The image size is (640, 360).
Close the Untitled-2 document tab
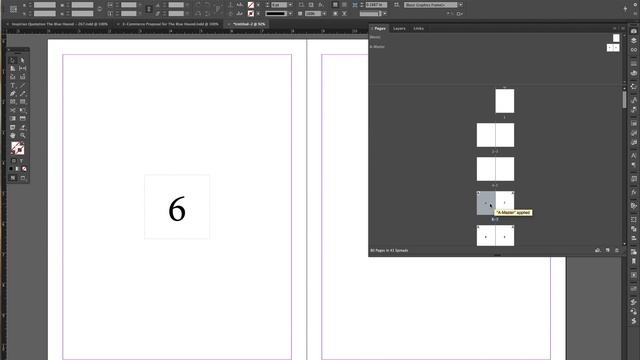(229, 24)
